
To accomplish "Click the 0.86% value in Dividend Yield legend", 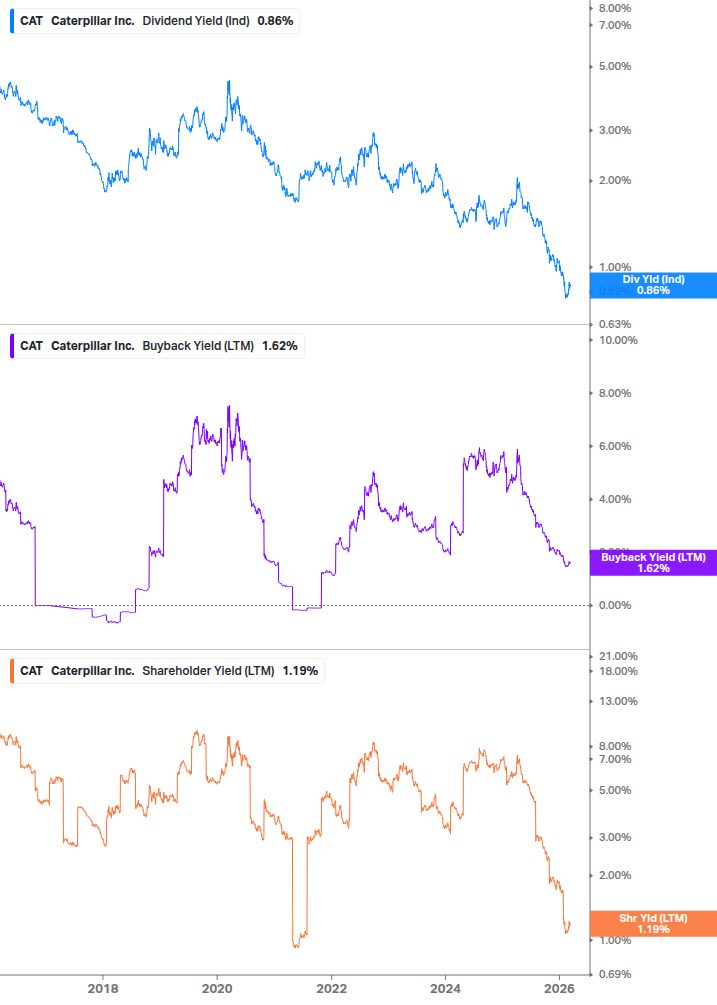I will (276, 21).
